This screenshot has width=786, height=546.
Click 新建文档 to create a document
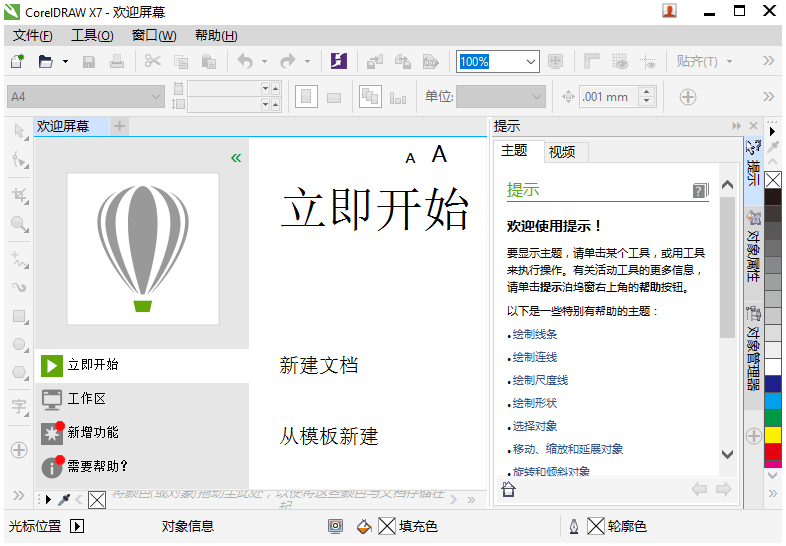point(319,365)
